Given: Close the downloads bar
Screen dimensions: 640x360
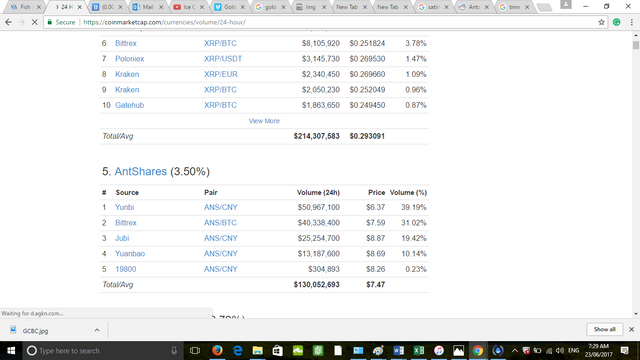Looking at the screenshot, I should [x=631, y=329].
